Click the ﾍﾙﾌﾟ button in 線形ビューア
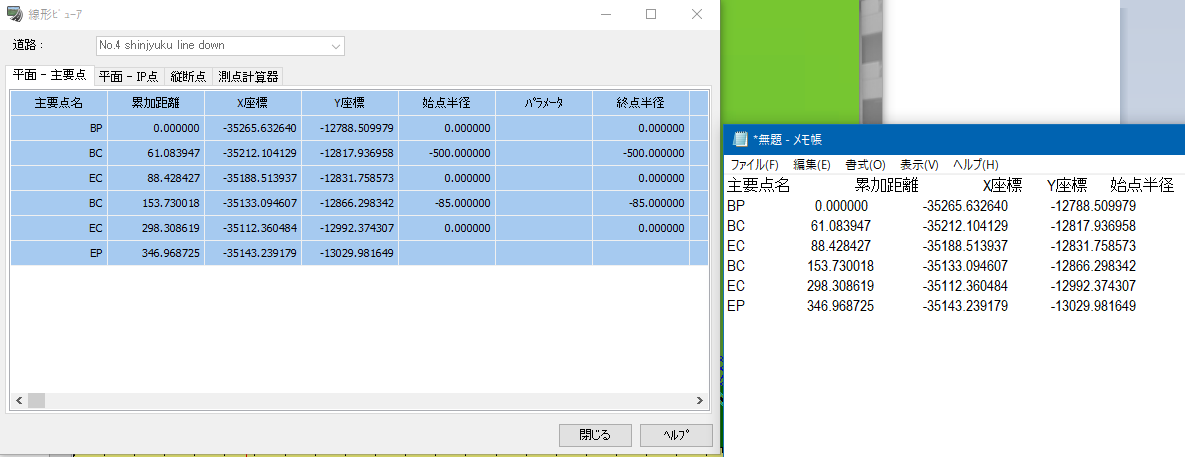Viewport: 1185px width, 457px height. coord(676,435)
